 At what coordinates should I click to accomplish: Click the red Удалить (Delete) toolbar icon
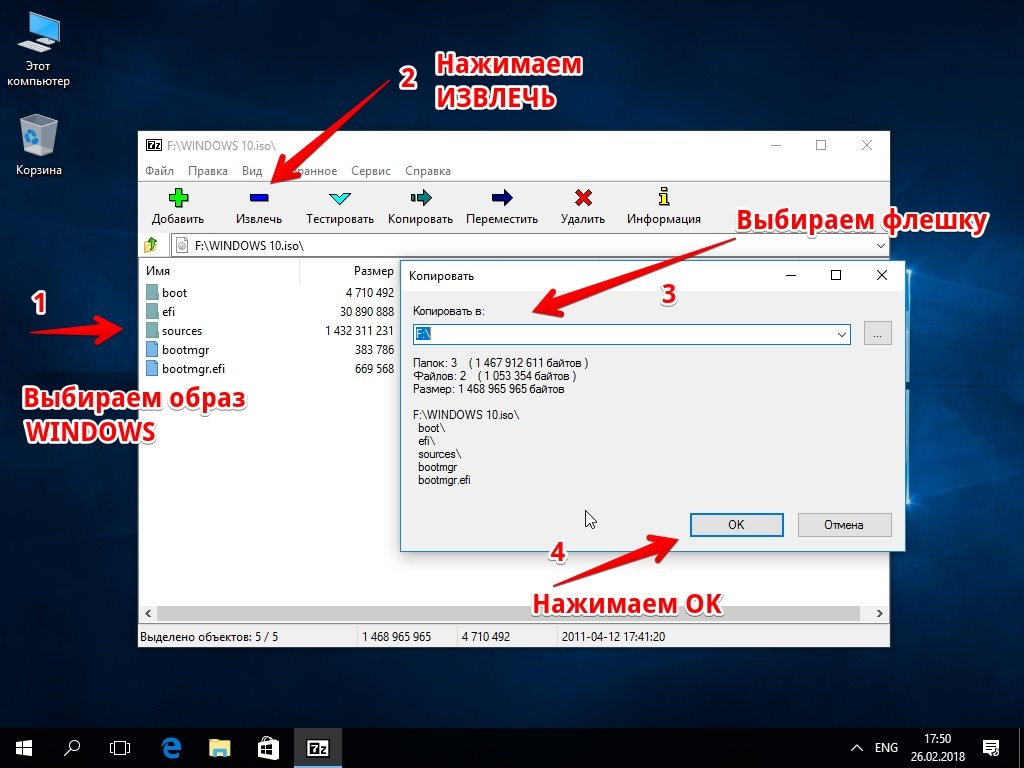583,198
